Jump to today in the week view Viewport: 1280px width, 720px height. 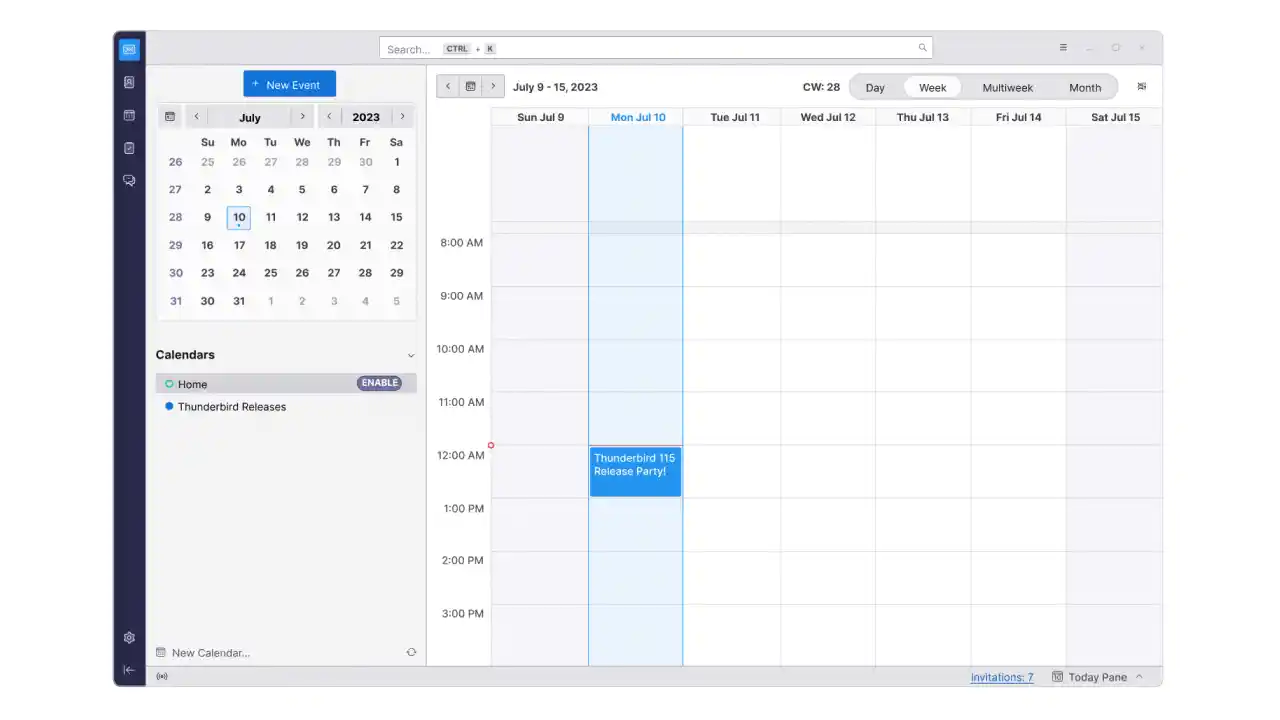coord(470,87)
